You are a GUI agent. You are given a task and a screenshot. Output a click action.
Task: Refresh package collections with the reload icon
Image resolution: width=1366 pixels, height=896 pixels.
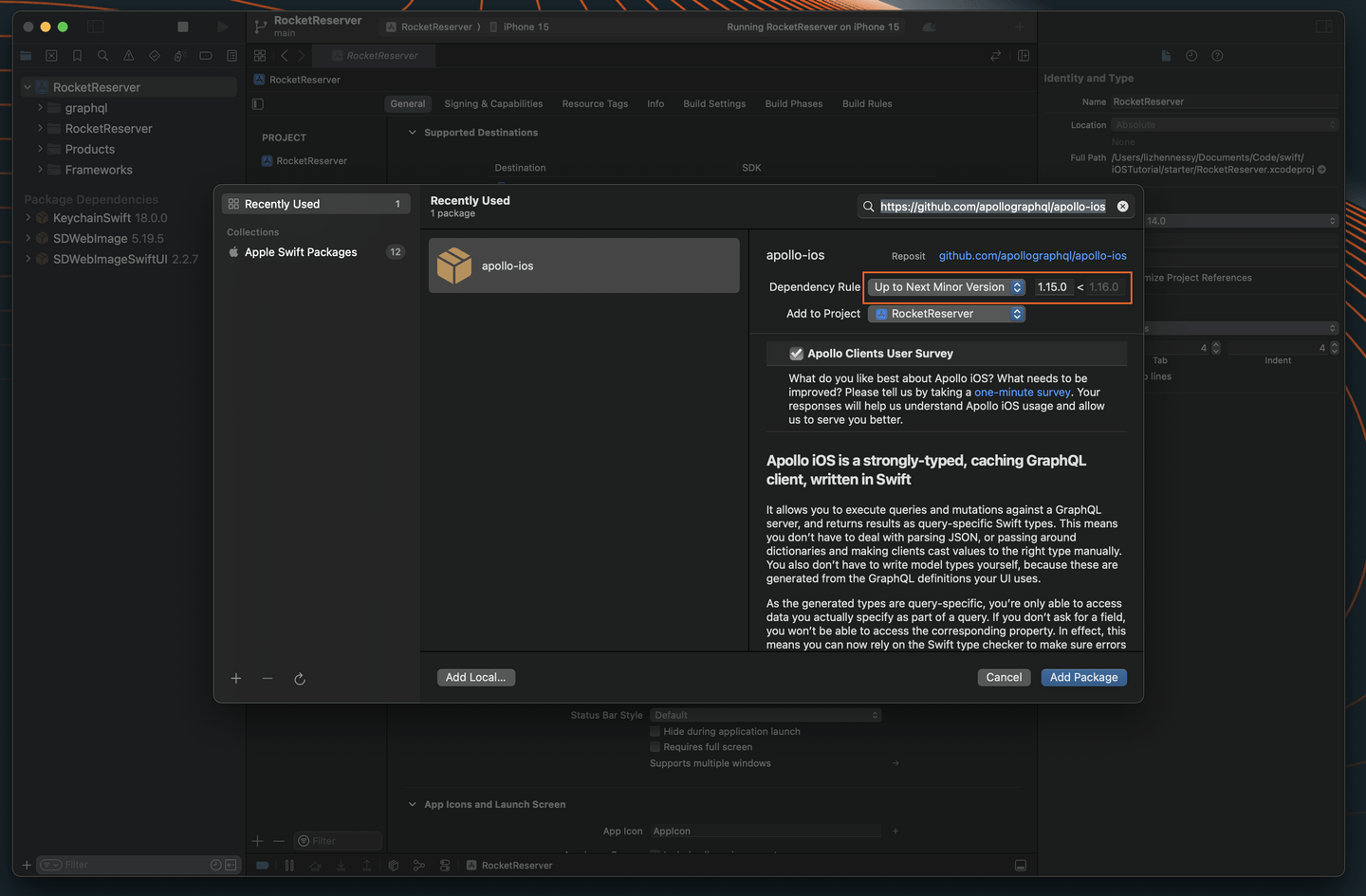[x=300, y=679]
